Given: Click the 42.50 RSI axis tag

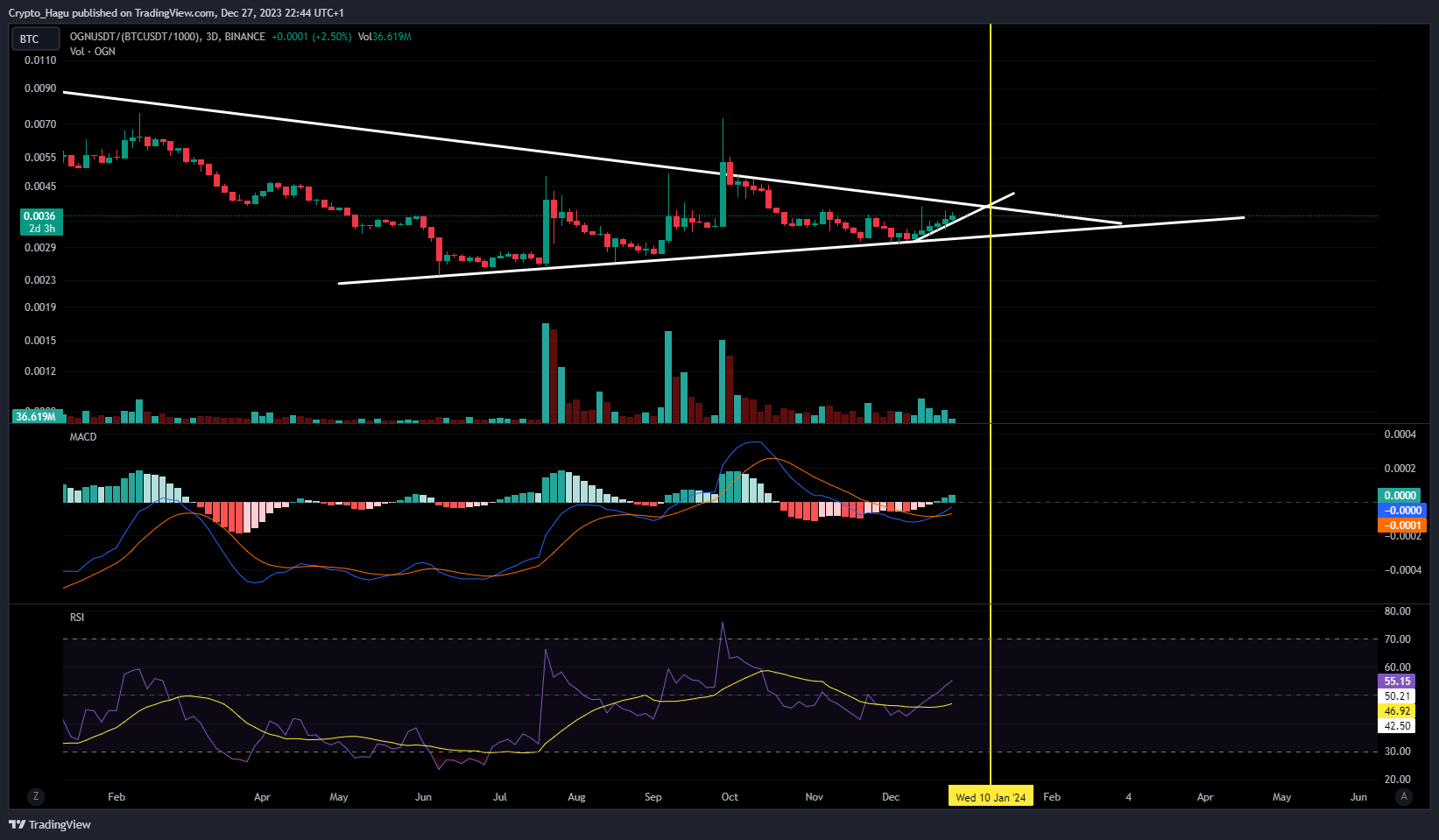Looking at the screenshot, I should 1397,726.
